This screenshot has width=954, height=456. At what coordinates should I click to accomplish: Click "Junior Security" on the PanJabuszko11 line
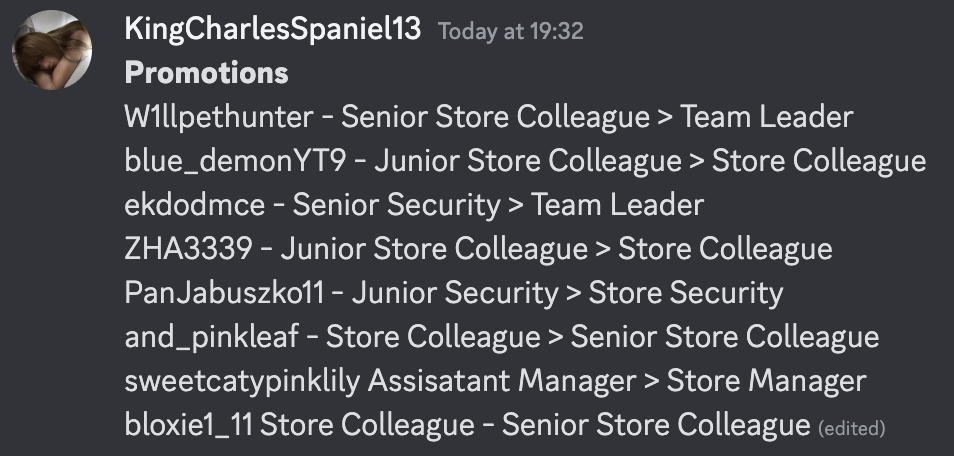[x=454, y=294]
